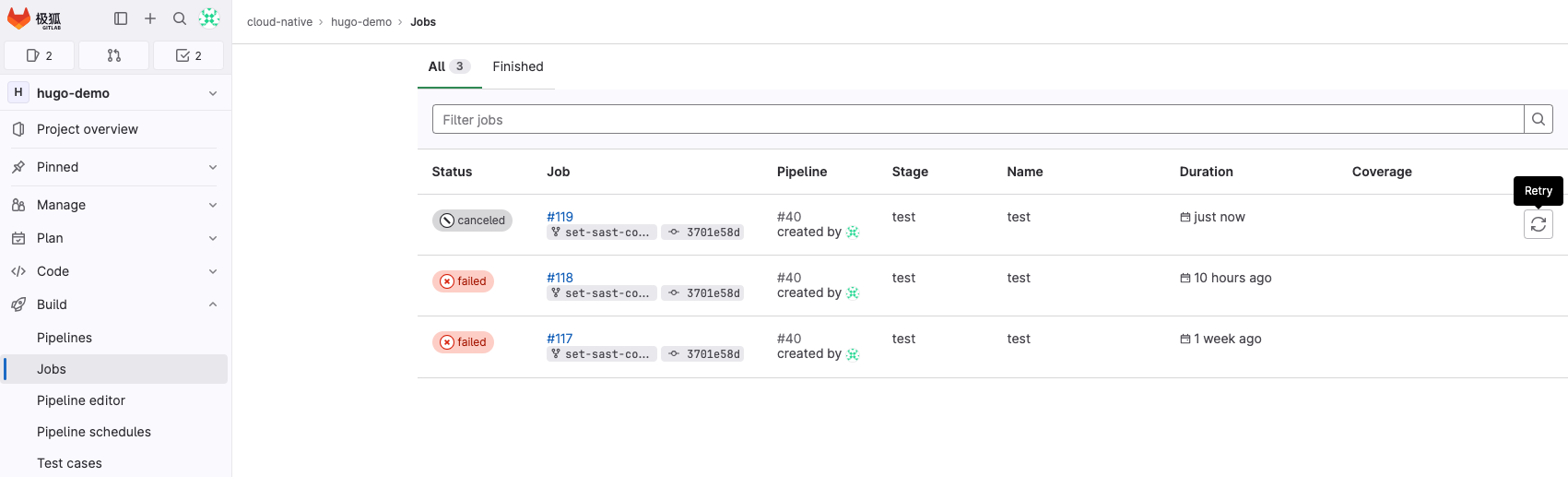1568x477 pixels.
Task: Open the to-do list counter
Action: [x=188, y=55]
